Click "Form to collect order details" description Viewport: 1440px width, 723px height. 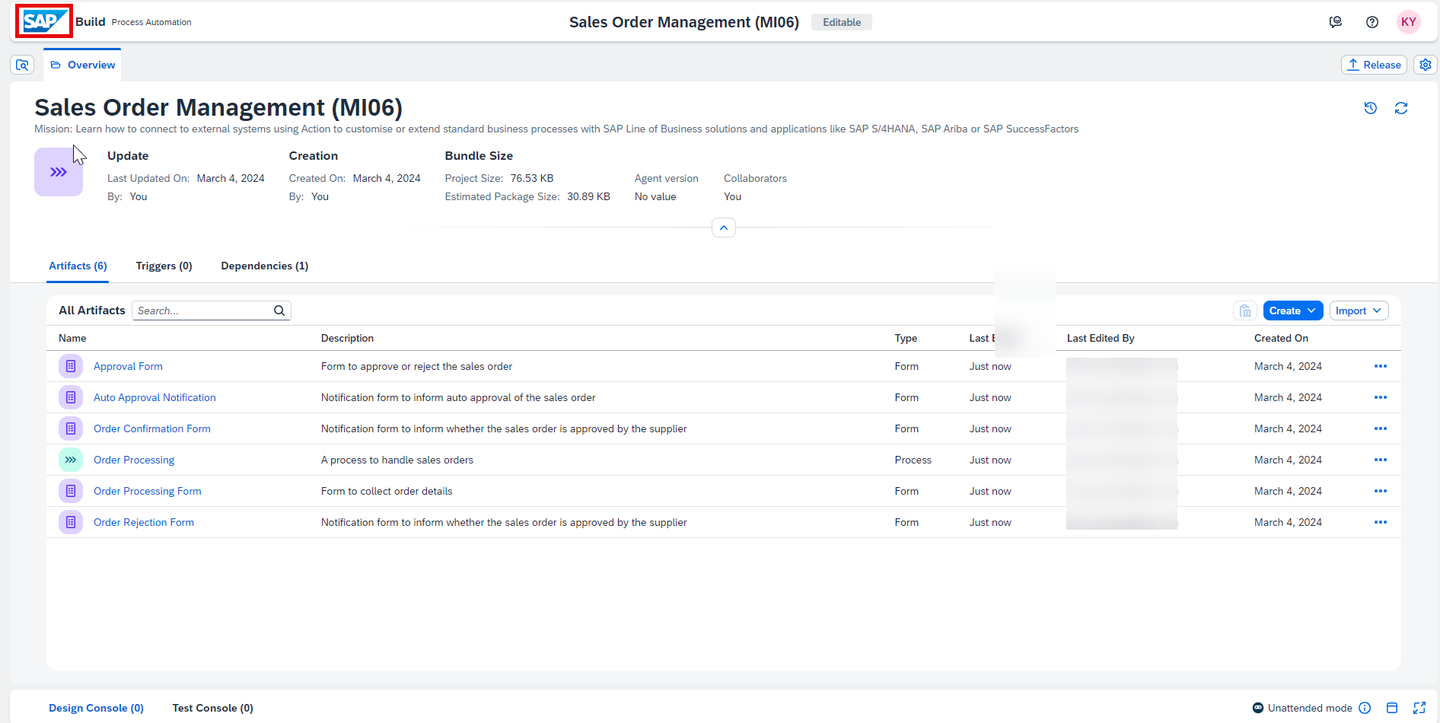(x=387, y=491)
